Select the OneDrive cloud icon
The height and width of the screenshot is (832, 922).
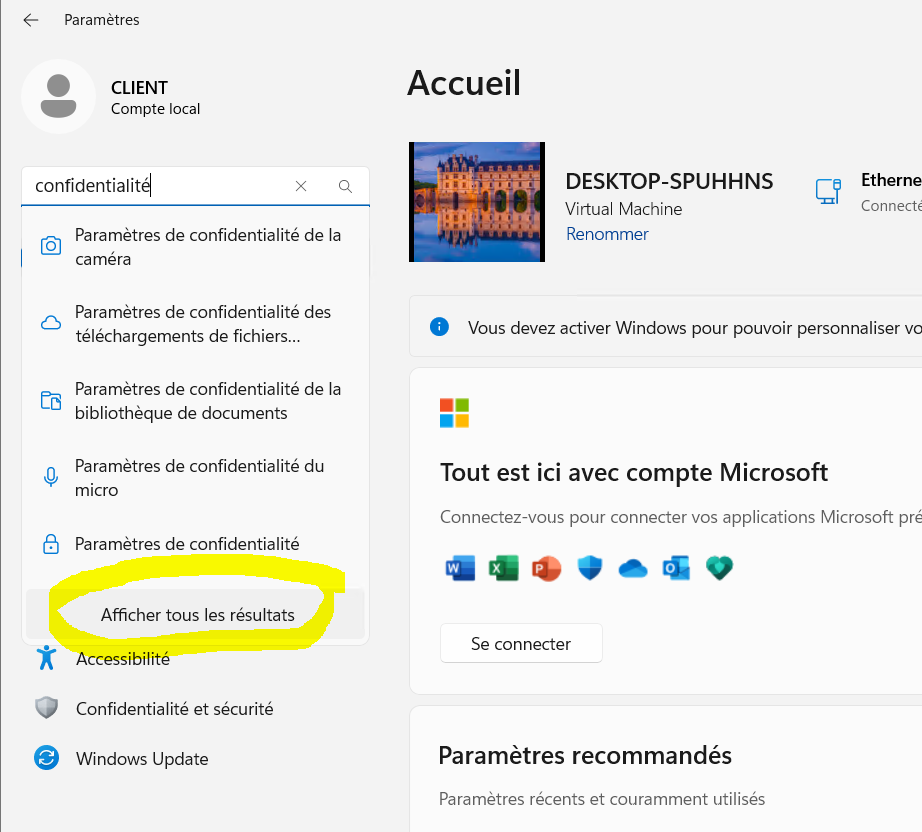tap(631, 567)
